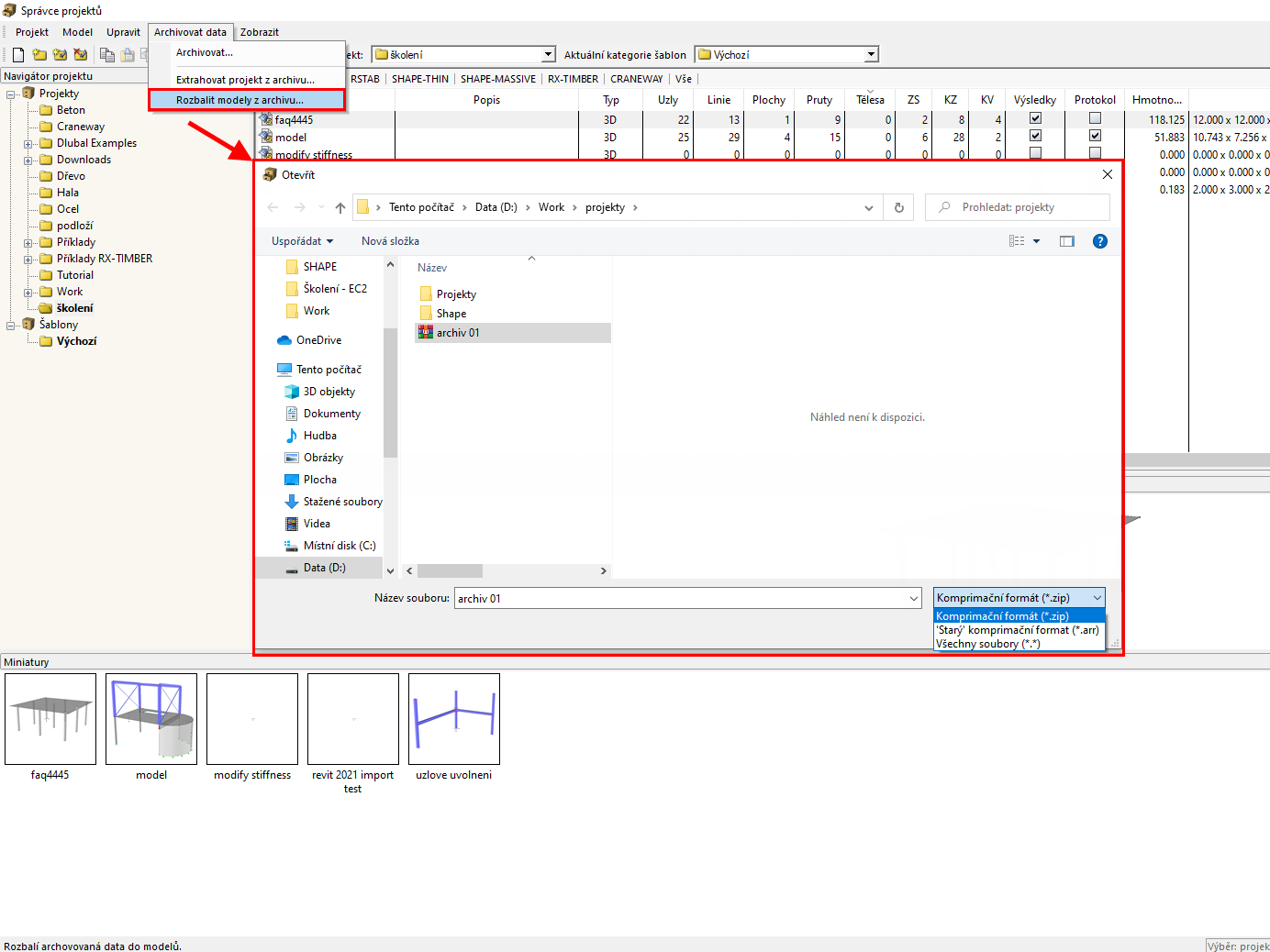The image size is (1270, 952).
Task: Open the Shape folder in file list
Action: pos(443,314)
